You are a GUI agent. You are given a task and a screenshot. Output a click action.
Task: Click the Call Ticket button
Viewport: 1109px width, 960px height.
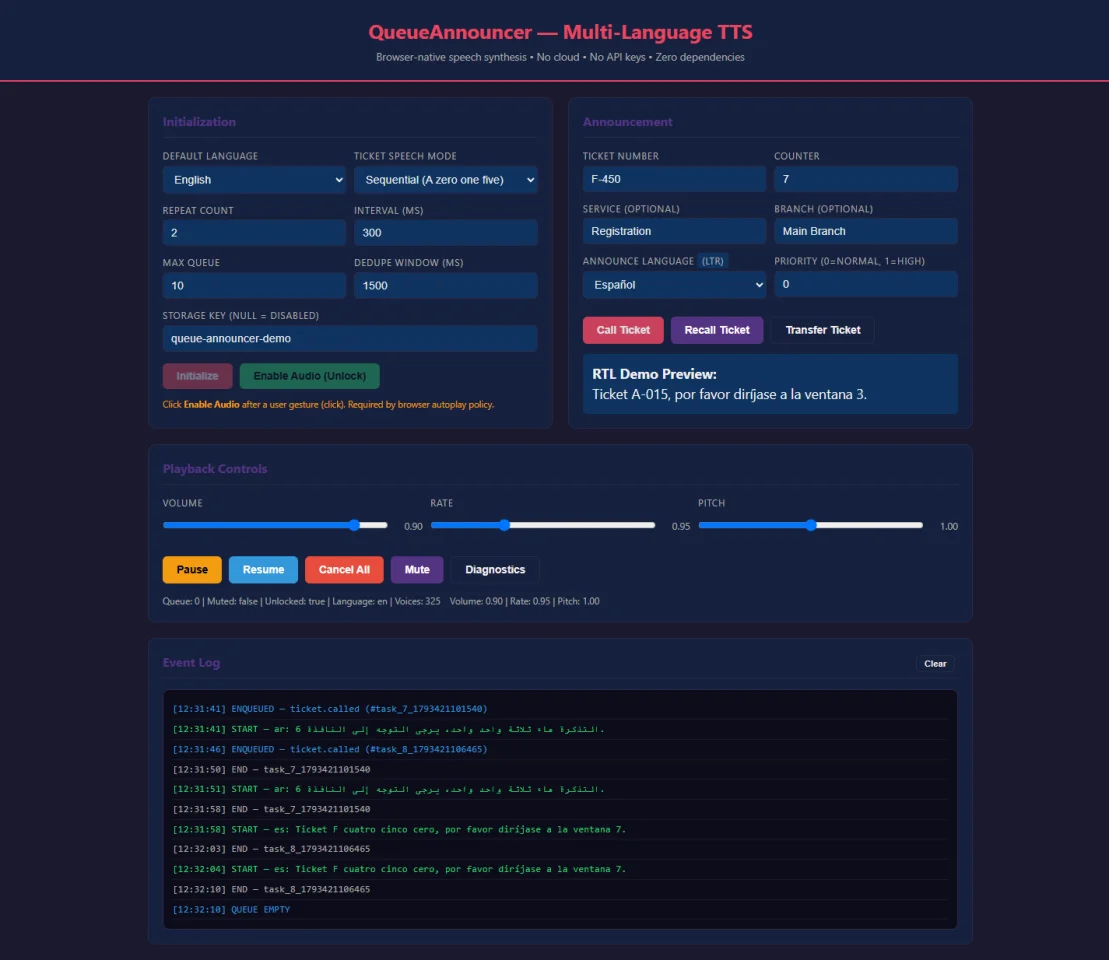623,330
